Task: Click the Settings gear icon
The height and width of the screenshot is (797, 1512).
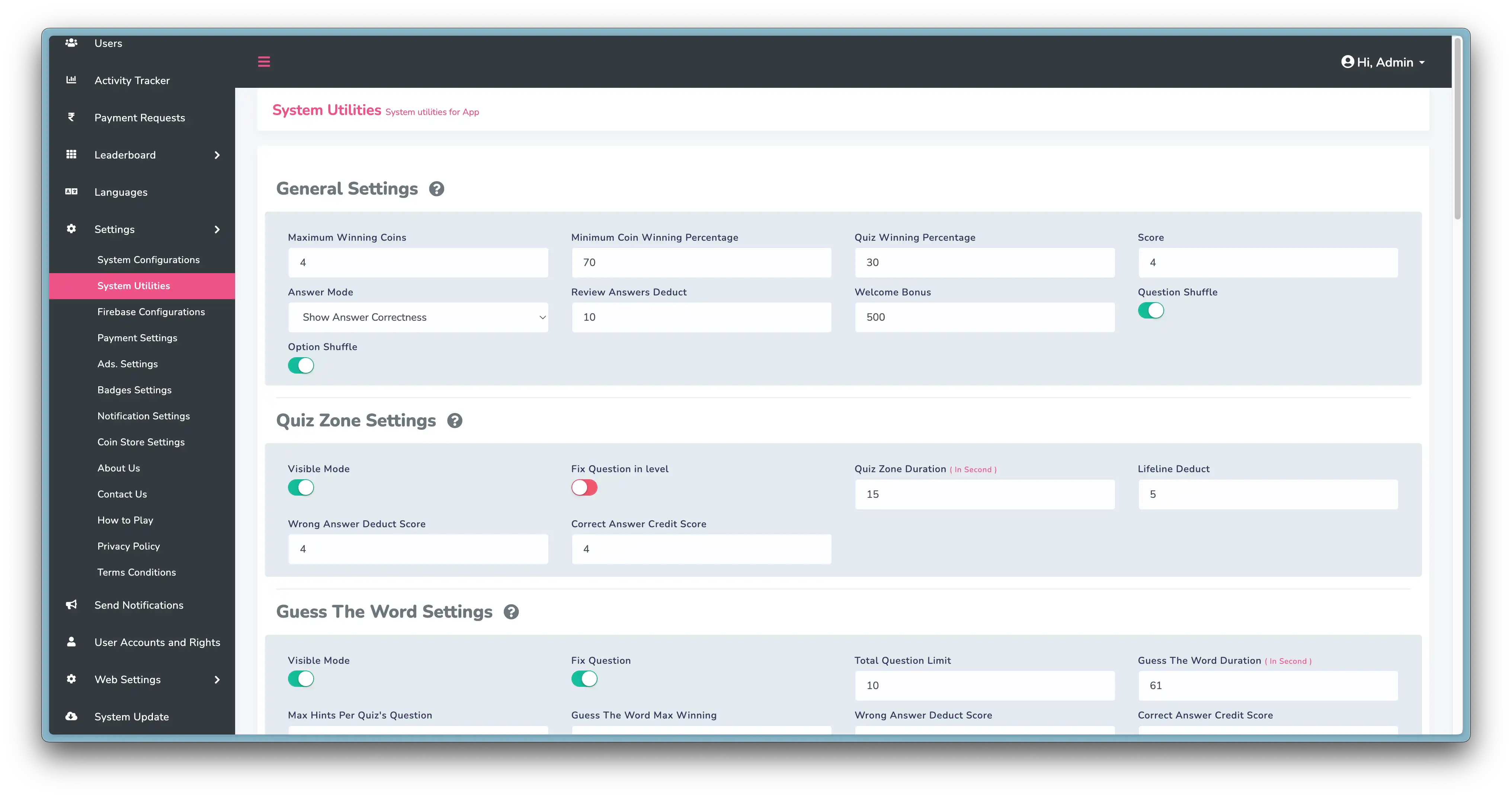Action: 71,229
